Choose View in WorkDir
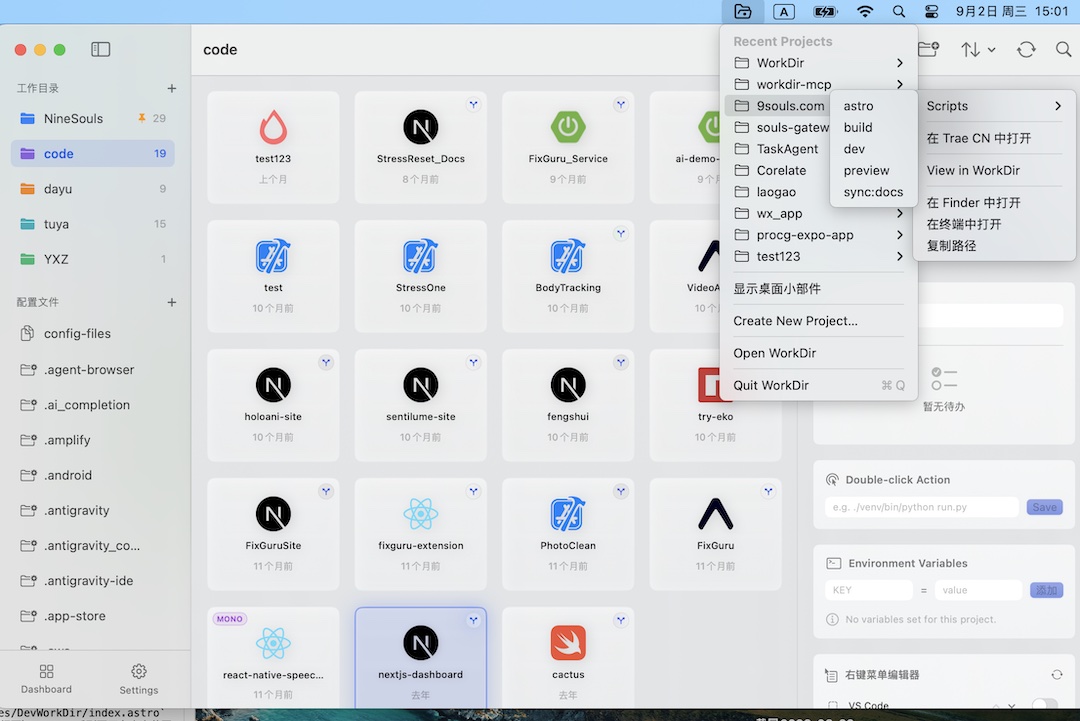 pos(994,170)
